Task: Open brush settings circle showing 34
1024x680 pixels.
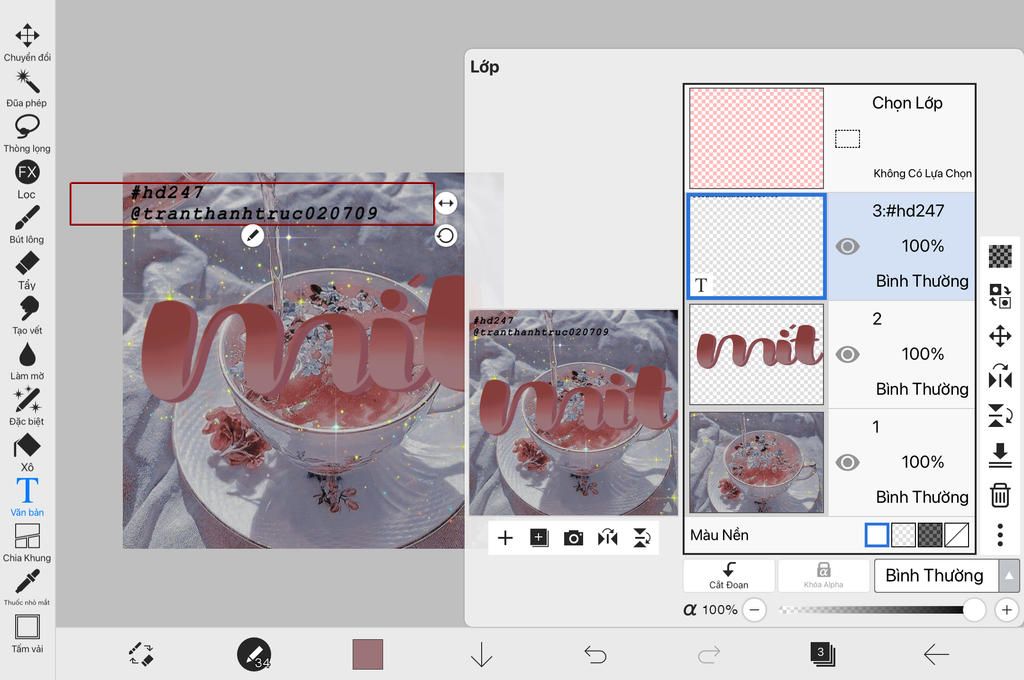Action: click(x=254, y=654)
